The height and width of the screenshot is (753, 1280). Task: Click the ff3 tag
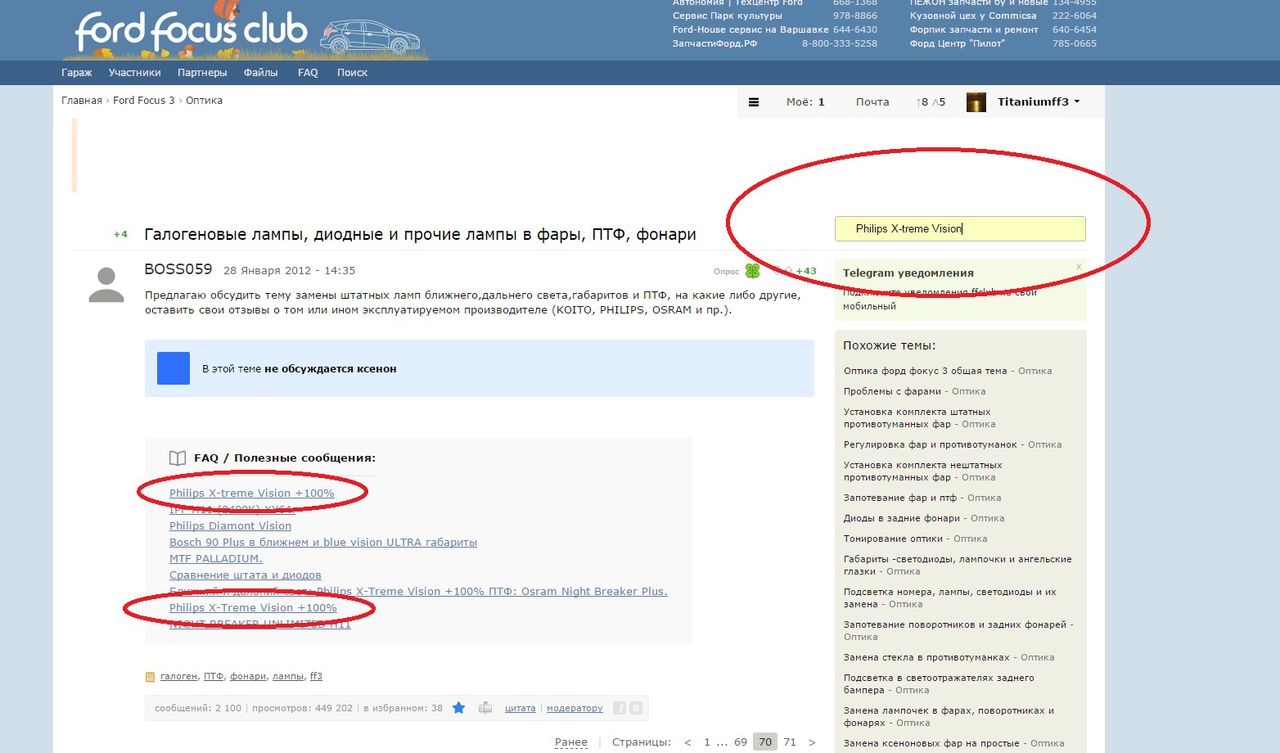pos(316,677)
